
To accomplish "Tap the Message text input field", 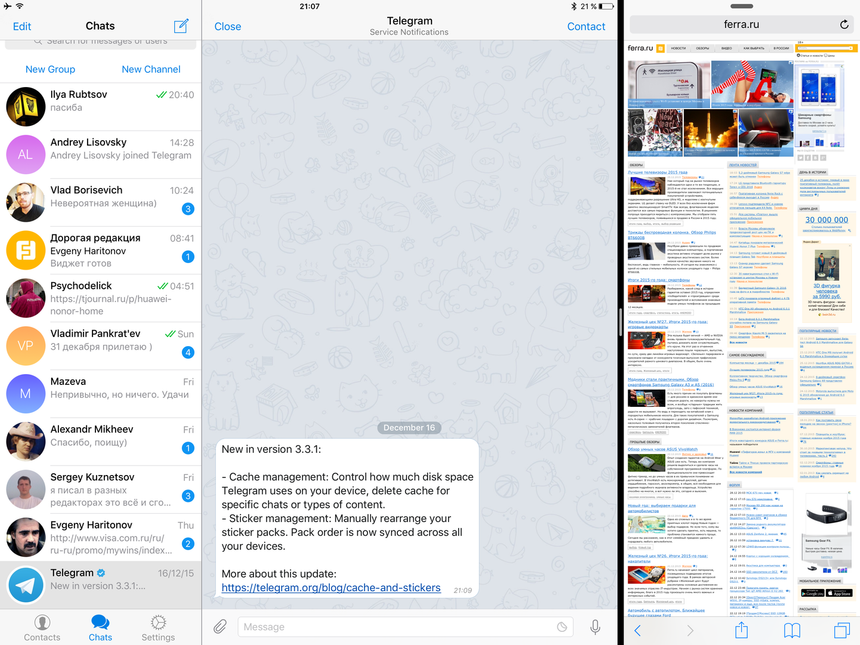I will (x=405, y=626).
